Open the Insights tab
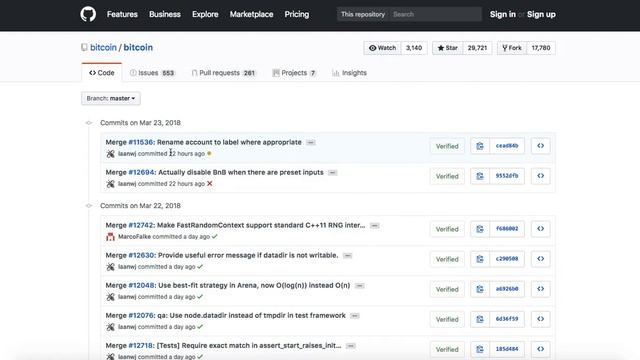Screen dimensions: 640x360 pyautogui.click(x=349, y=73)
